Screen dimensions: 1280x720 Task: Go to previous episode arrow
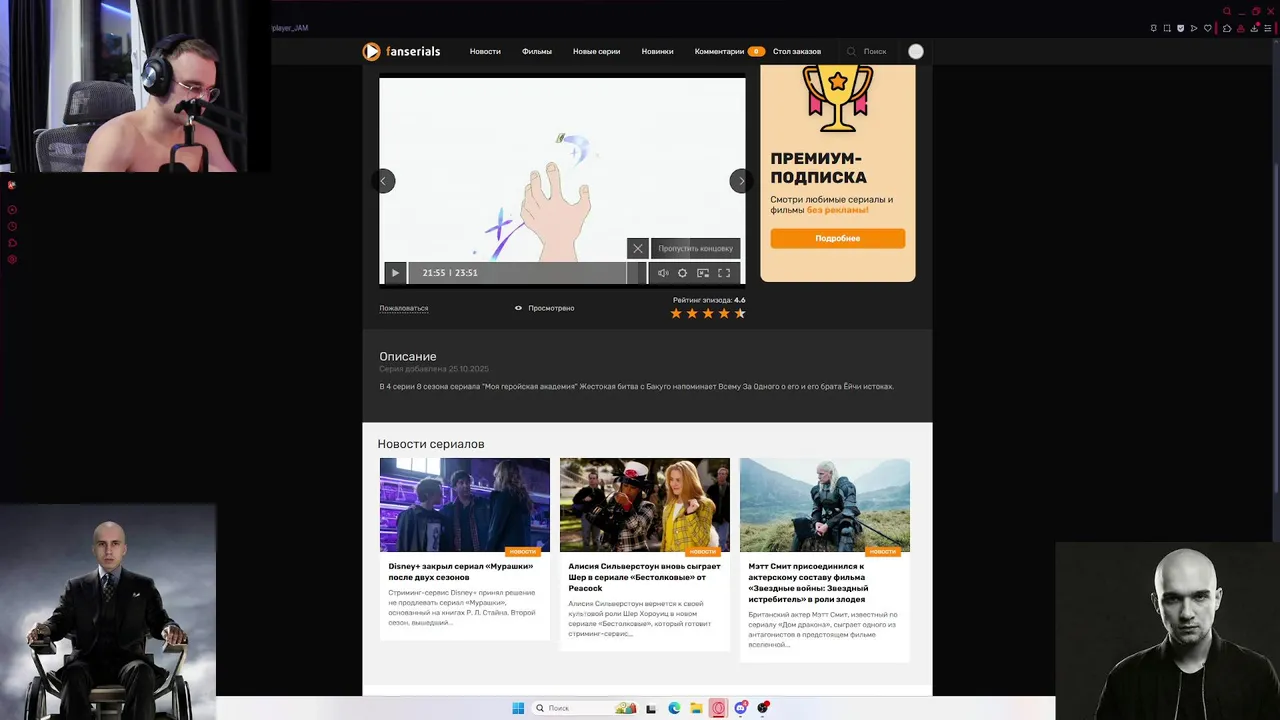point(383,181)
